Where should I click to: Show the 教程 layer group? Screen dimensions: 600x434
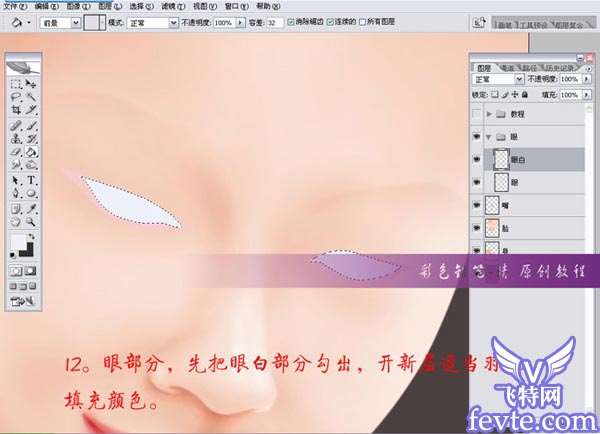(476, 114)
